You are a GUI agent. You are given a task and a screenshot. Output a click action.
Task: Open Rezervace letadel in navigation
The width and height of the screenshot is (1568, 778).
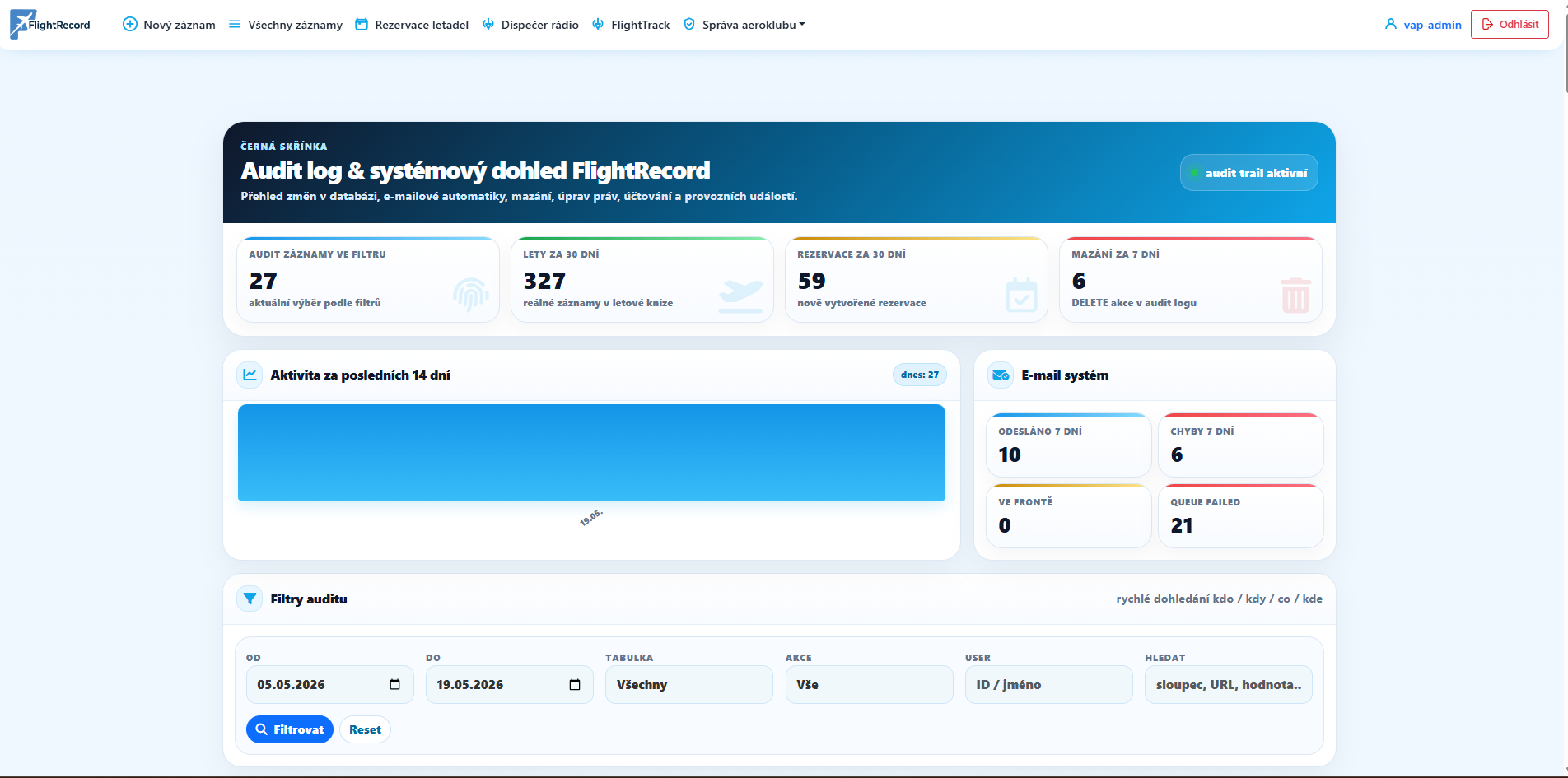coord(412,25)
